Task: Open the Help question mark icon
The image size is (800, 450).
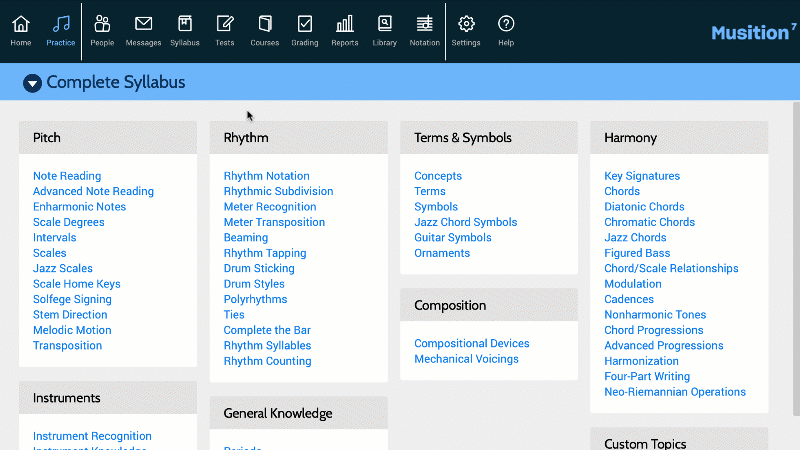Action: pos(506,24)
